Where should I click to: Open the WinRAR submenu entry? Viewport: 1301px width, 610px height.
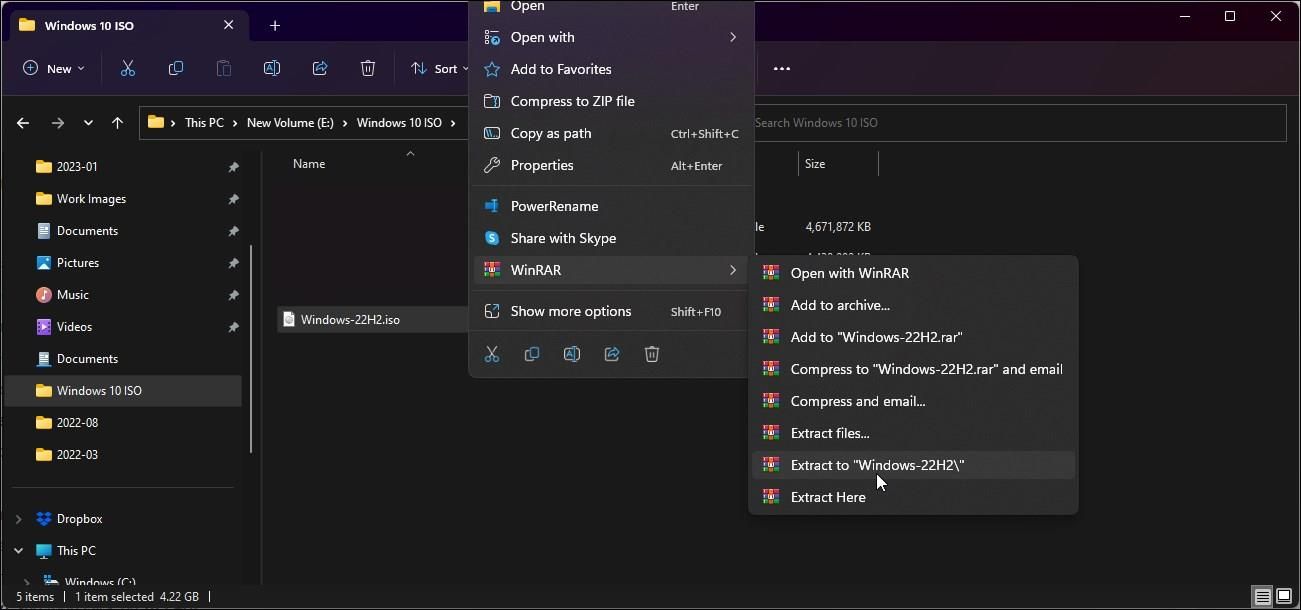coord(611,270)
